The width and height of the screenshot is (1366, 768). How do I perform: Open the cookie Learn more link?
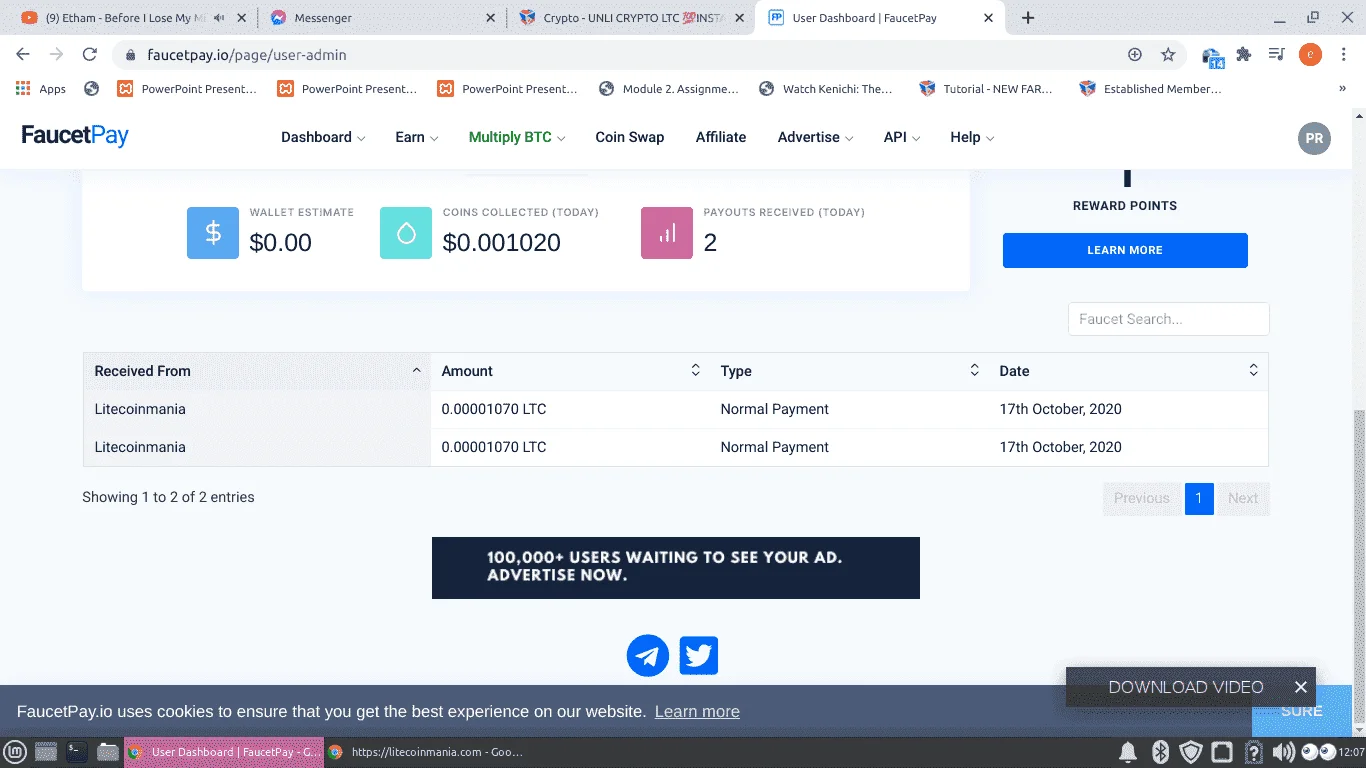pyautogui.click(x=697, y=712)
